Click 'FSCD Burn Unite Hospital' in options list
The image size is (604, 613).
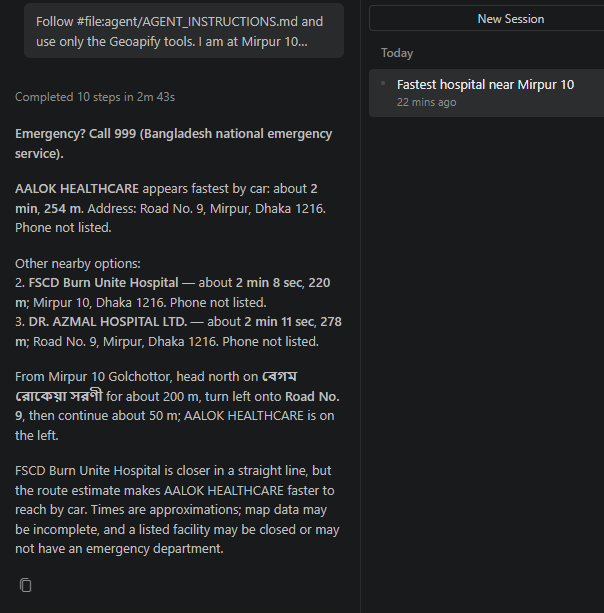[x=103, y=282]
